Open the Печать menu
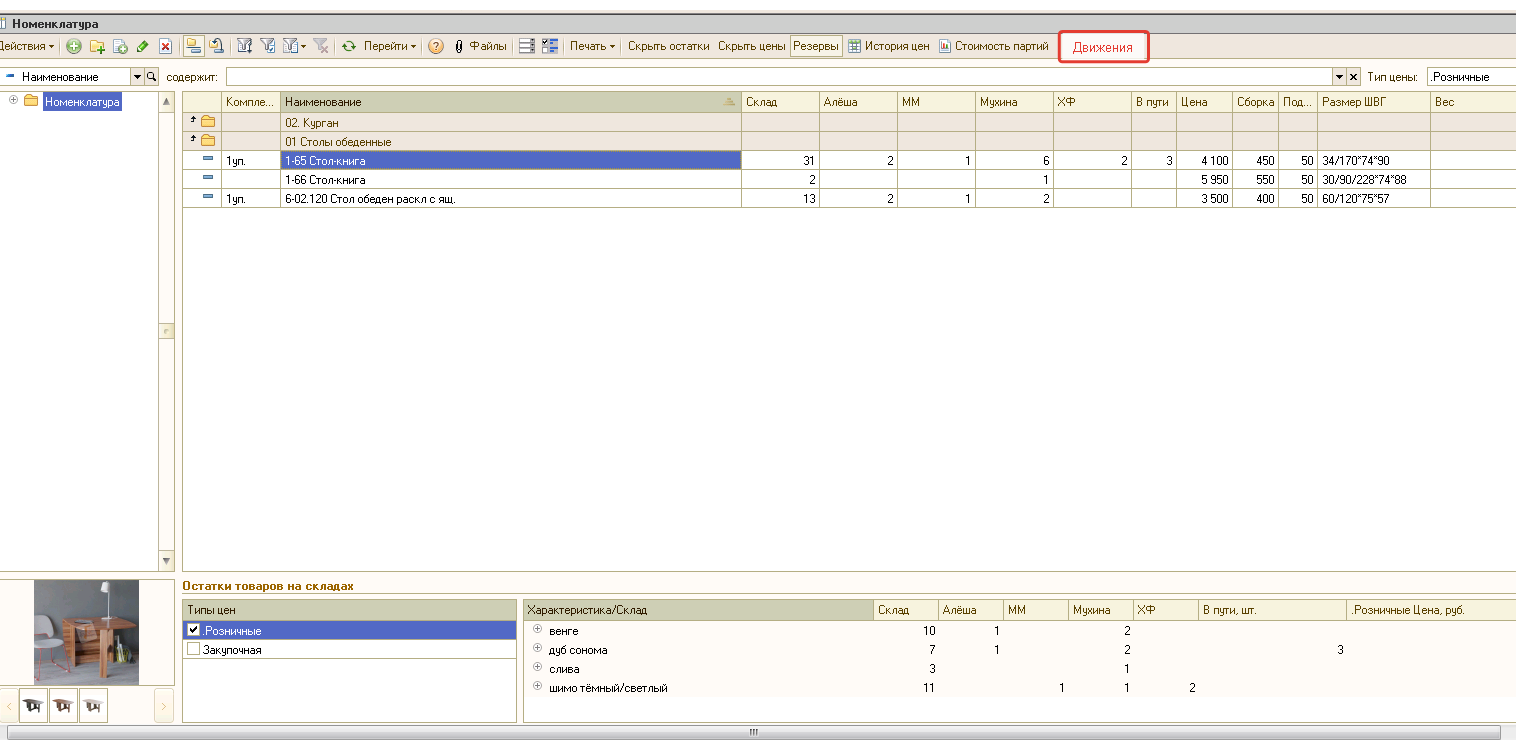The image size is (1516, 740). click(592, 46)
